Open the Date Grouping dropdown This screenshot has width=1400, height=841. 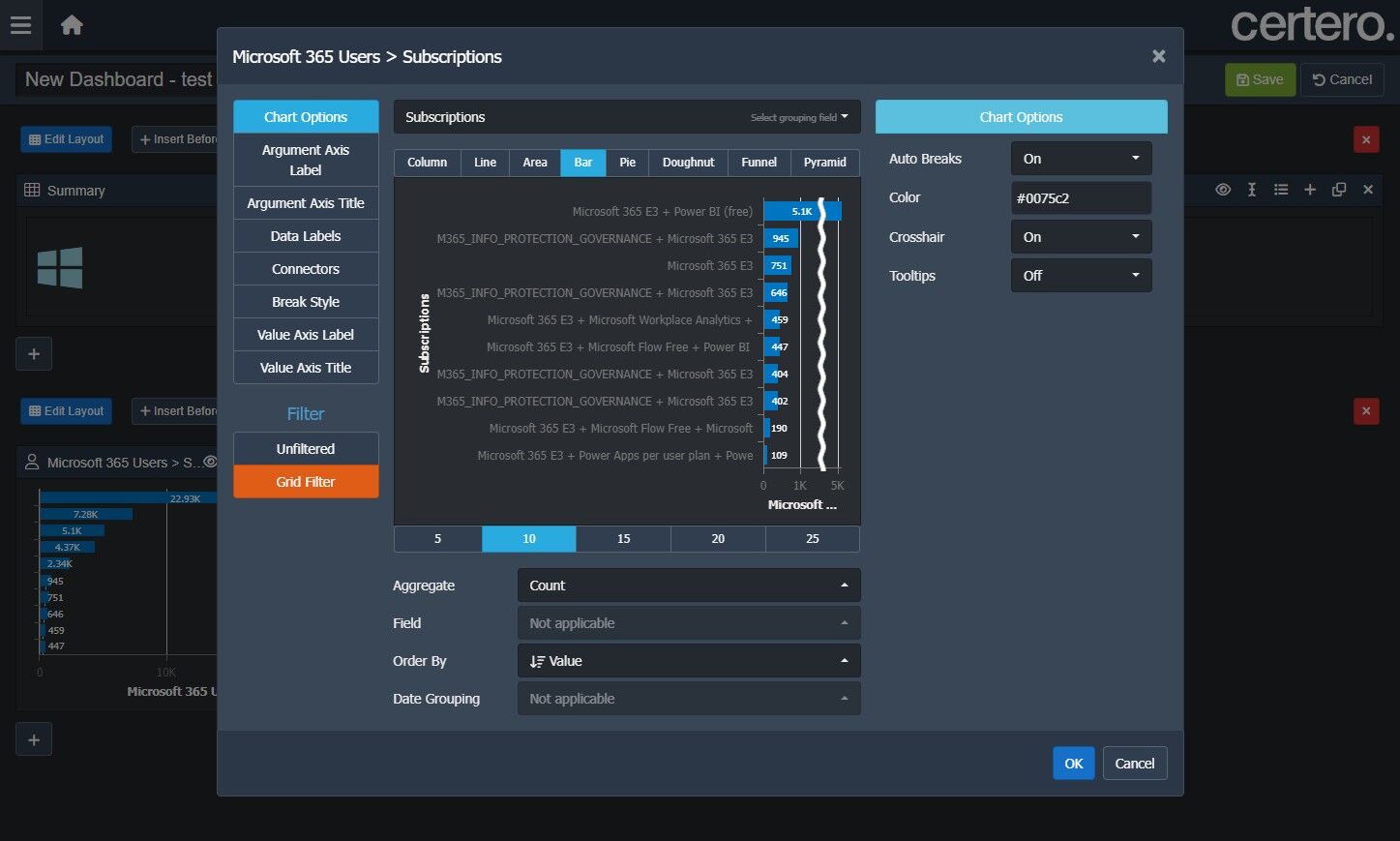tap(689, 699)
